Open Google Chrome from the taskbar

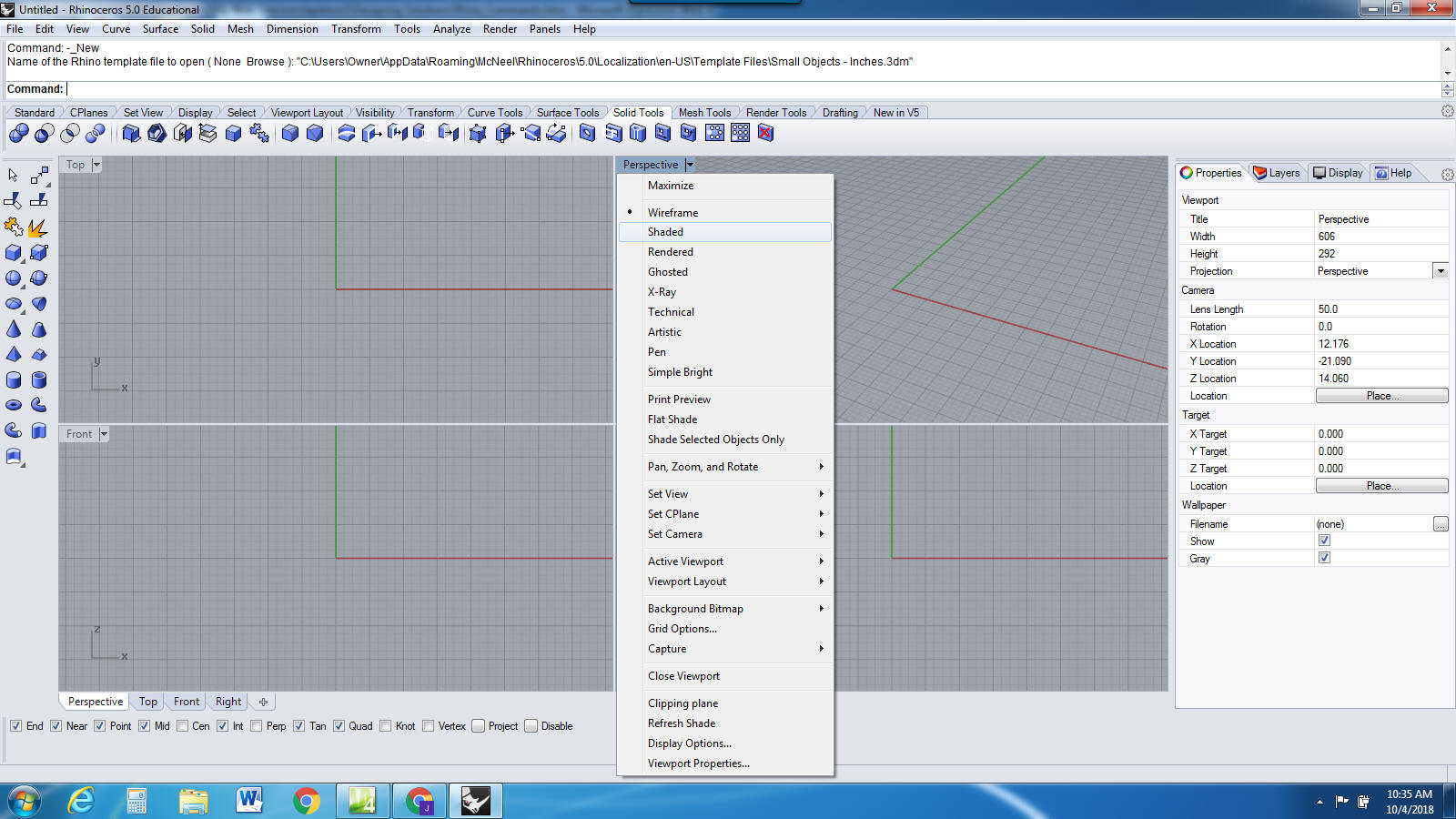point(307,801)
